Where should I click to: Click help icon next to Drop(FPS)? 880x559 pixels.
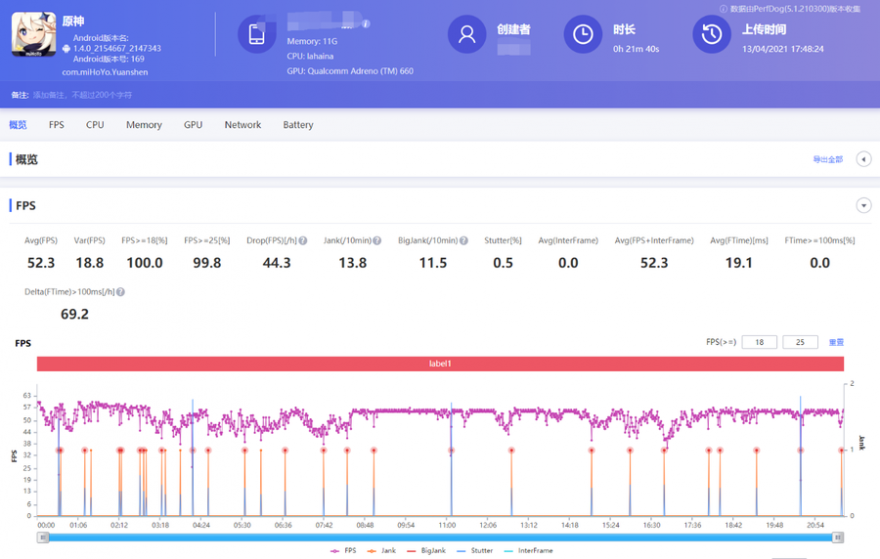[303, 241]
